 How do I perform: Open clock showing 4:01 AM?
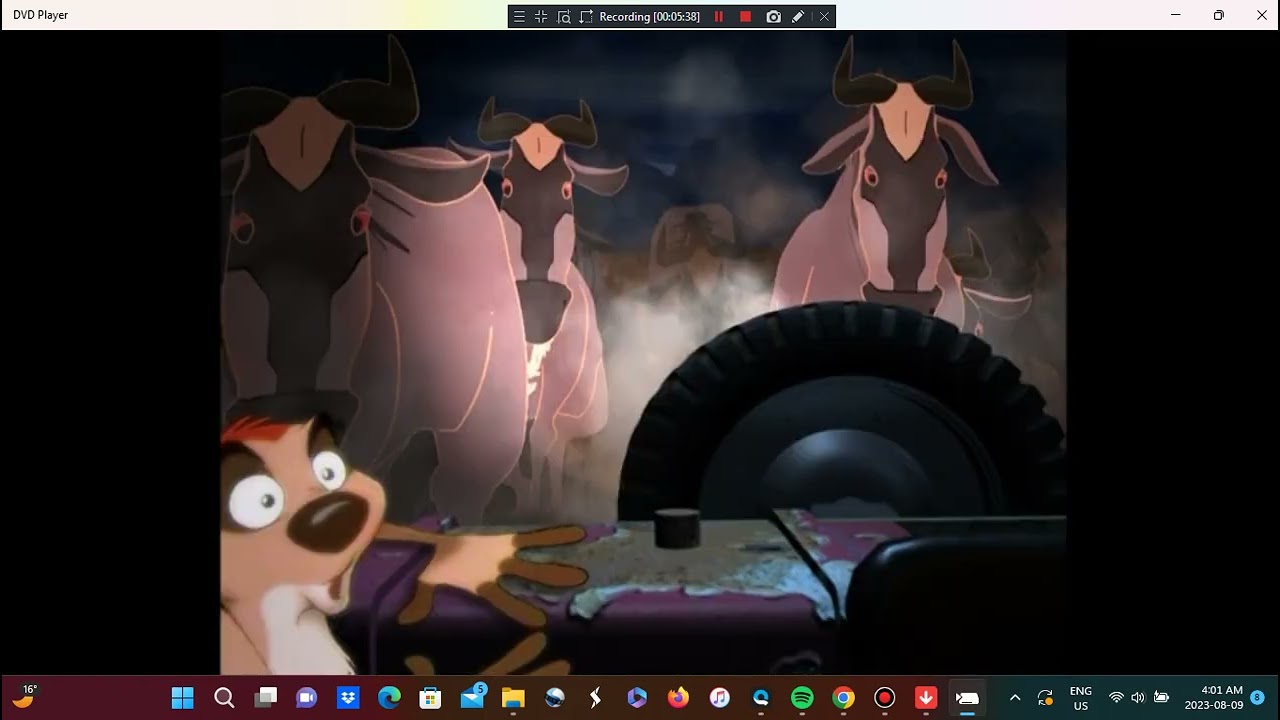tap(1214, 698)
